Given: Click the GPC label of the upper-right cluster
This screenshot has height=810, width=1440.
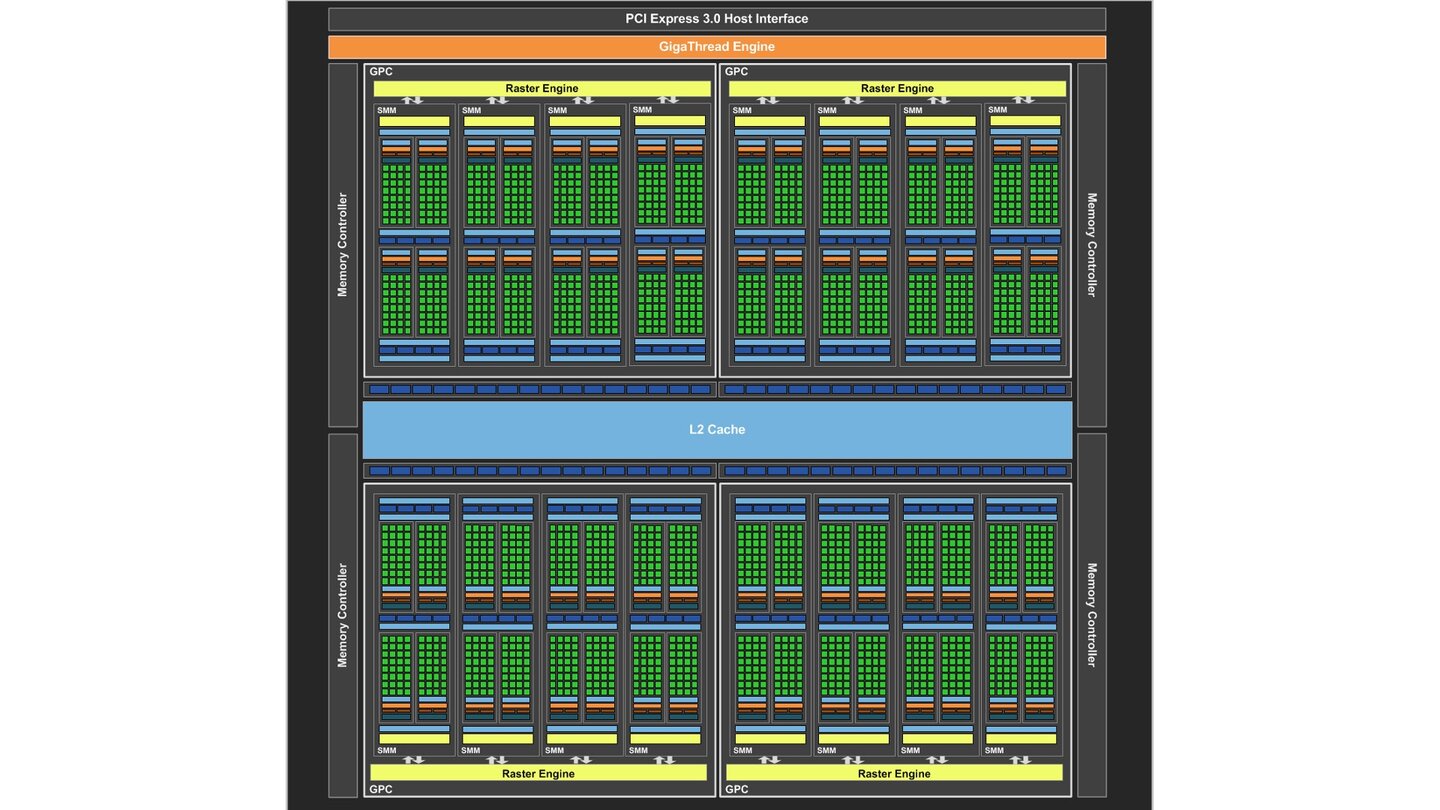Looking at the screenshot, I should coord(736,72).
